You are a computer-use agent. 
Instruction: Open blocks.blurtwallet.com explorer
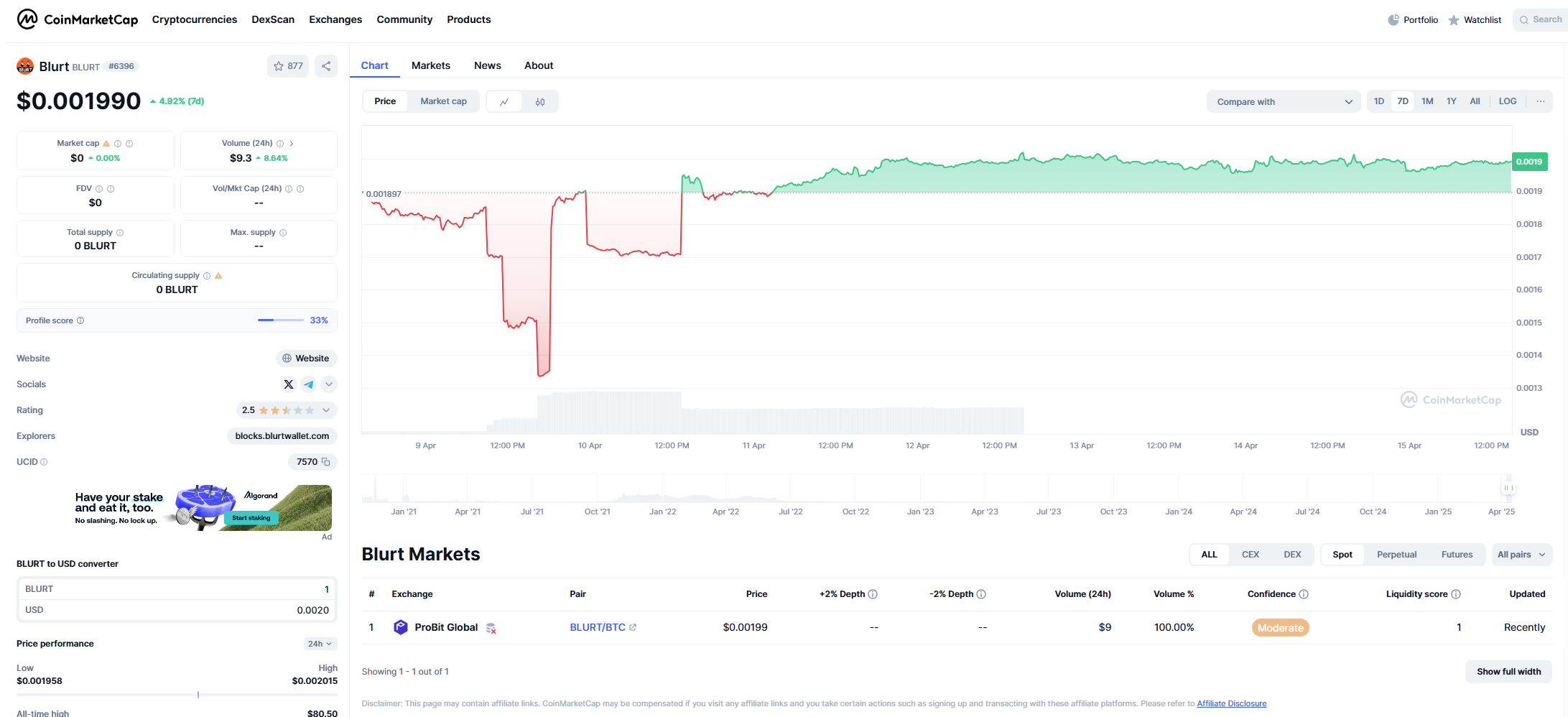point(282,436)
